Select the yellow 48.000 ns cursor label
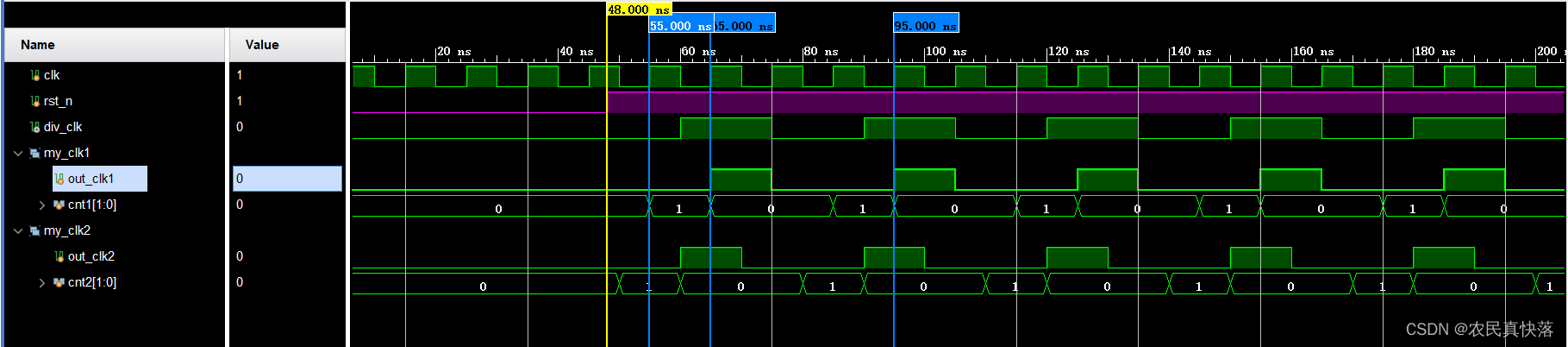 click(638, 9)
